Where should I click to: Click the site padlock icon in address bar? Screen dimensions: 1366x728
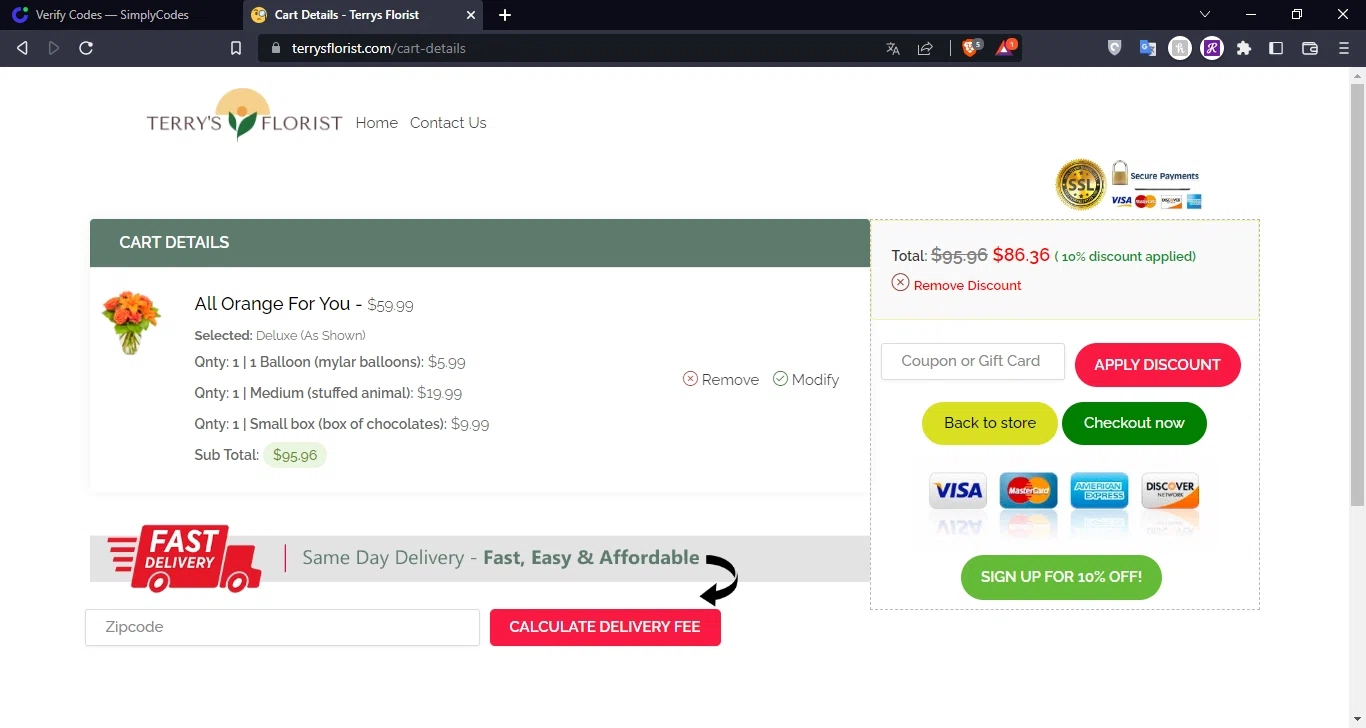[x=277, y=48]
